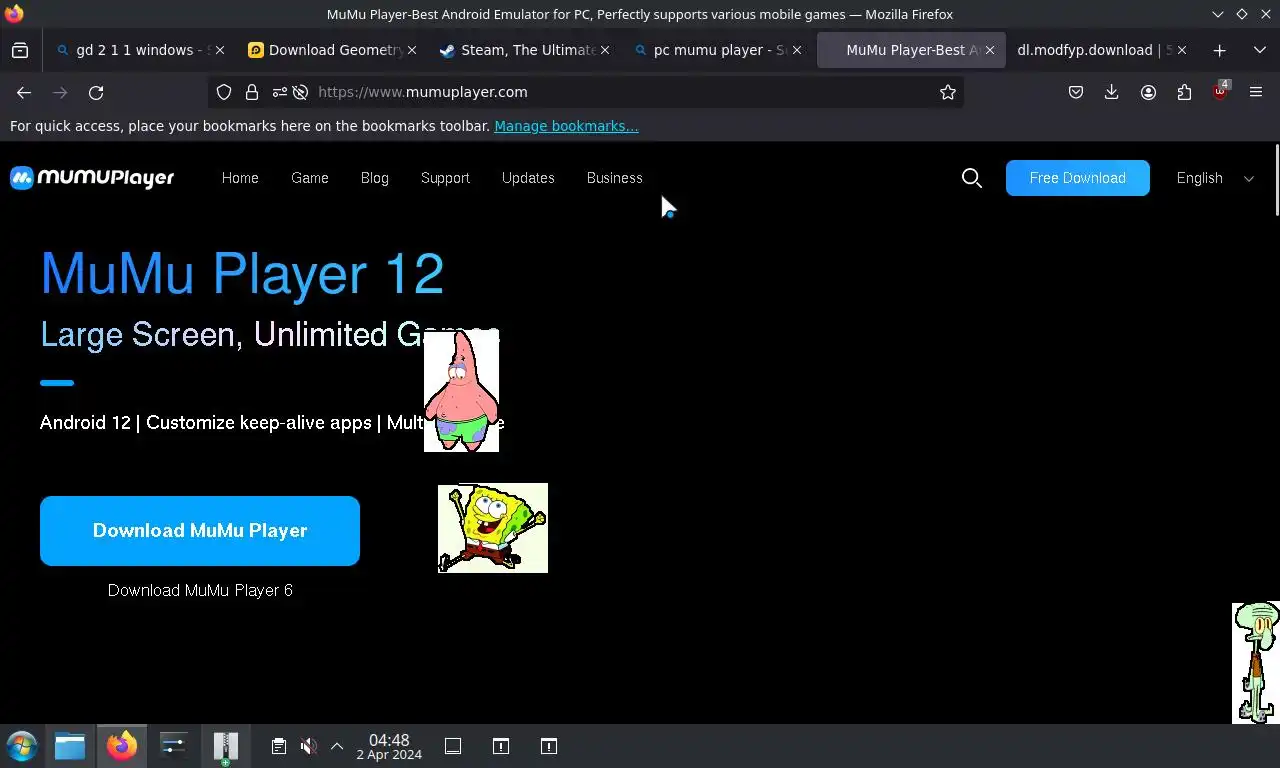Bookmark this page with the star
The height and width of the screenshot is (768, 1280).
(948, 92)
